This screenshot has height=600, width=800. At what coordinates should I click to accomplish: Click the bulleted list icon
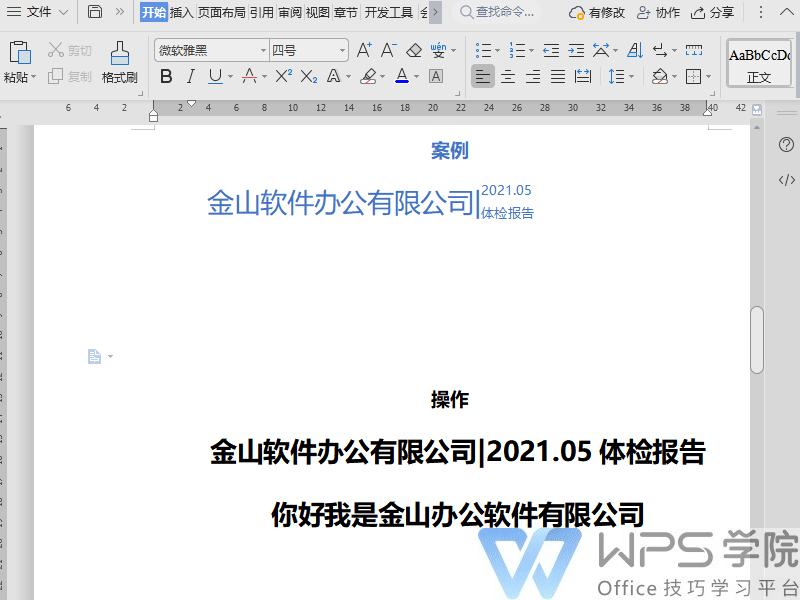tap(483, 50)
